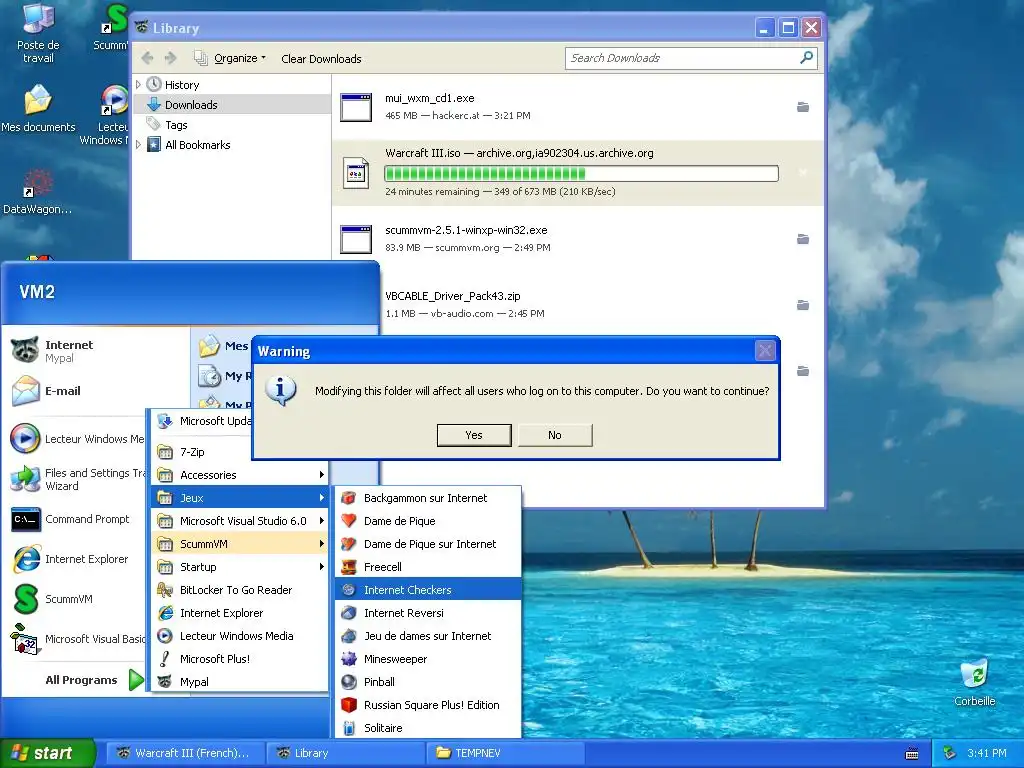The image size is (1024, 768).
Task: Launch Internet Reversi
Action: 428,613
